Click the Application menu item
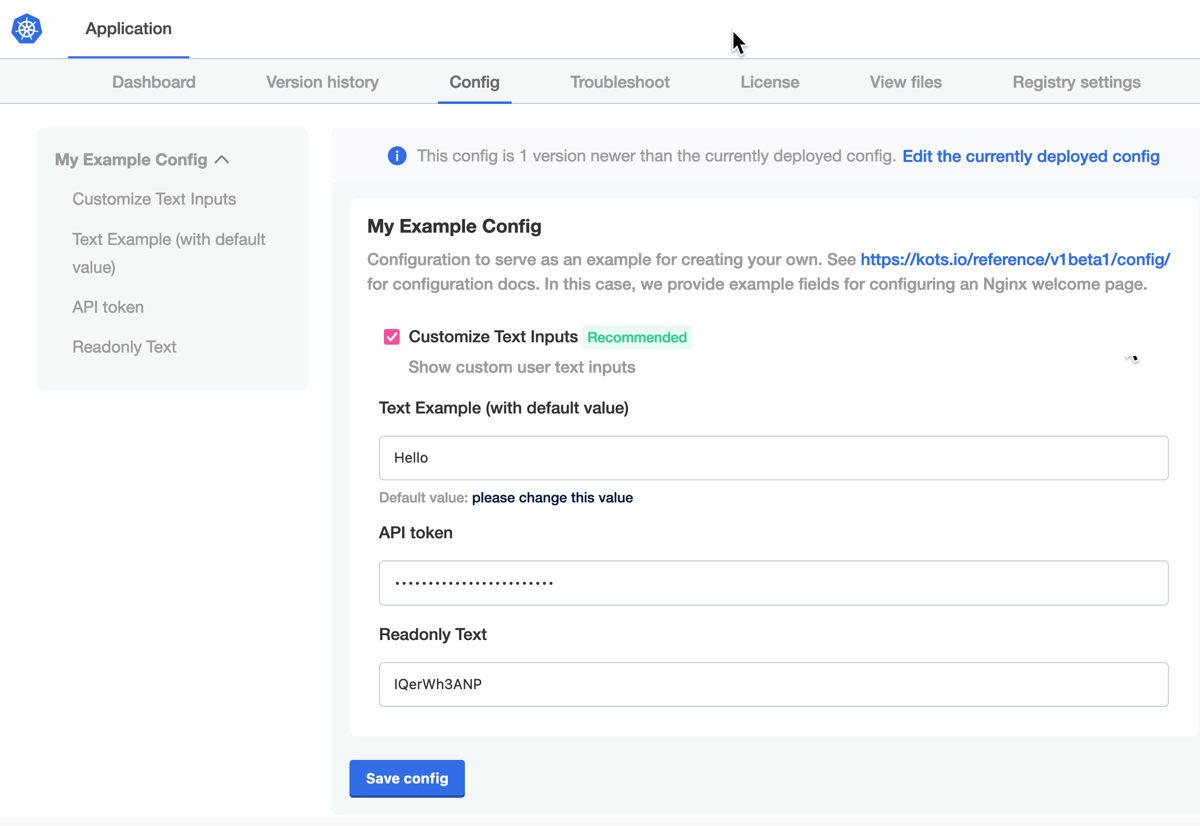This screenshot has height=826, width=1200. [x=128, y=29]
